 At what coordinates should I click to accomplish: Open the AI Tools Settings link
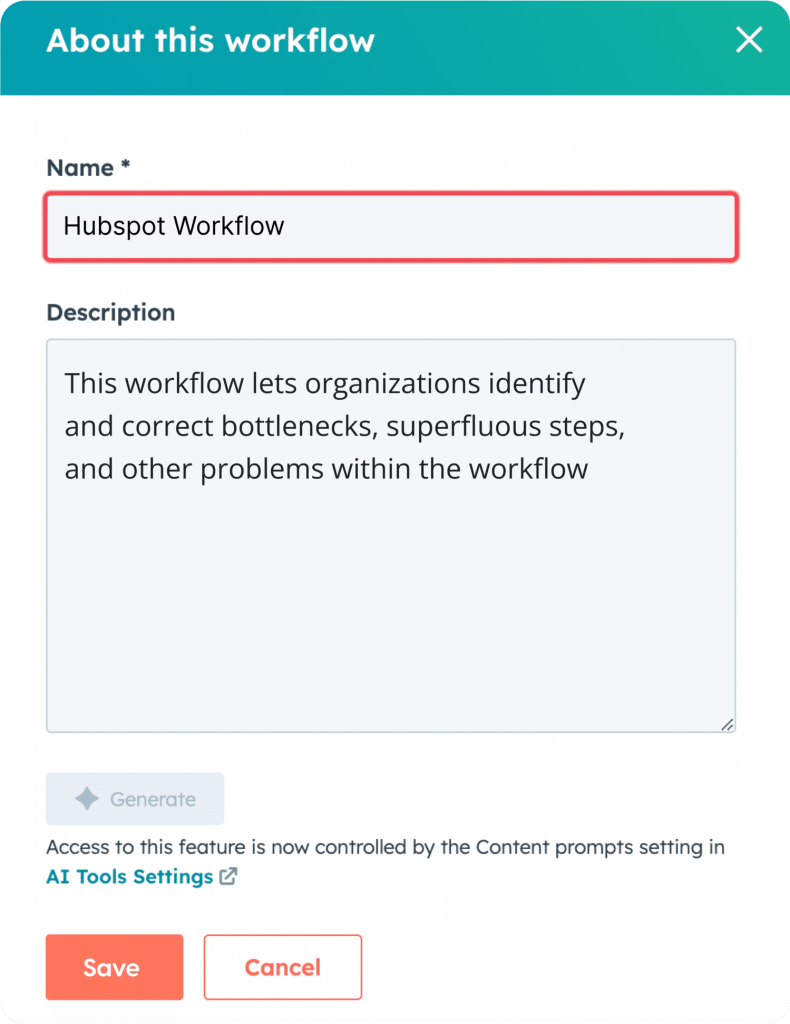pos(130,876)
